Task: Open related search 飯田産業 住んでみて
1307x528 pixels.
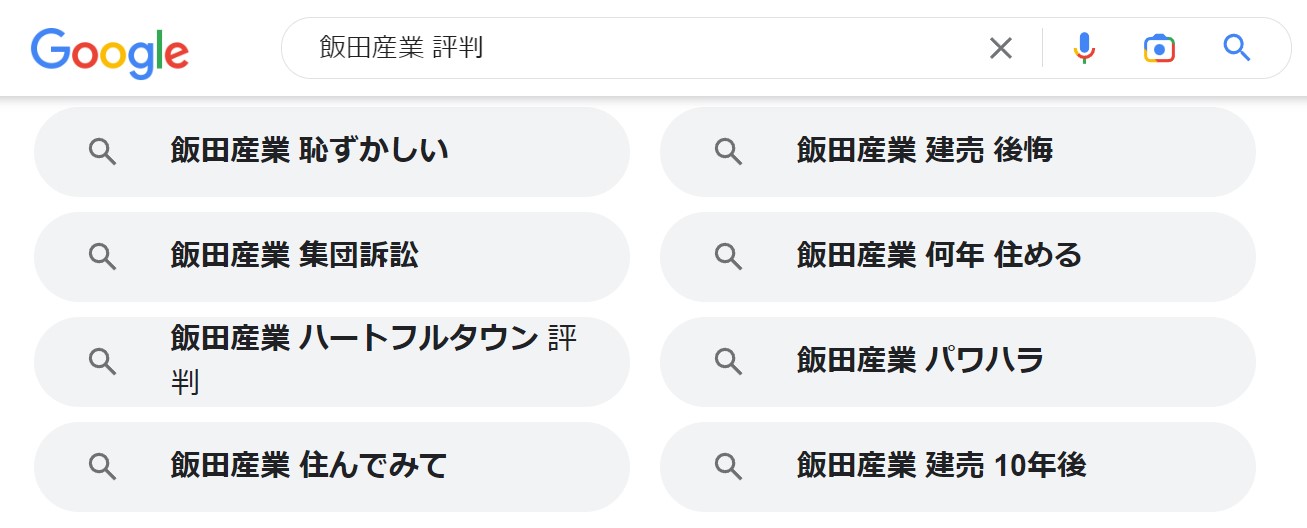Action: pyautogui.click(x=332, y=467)
